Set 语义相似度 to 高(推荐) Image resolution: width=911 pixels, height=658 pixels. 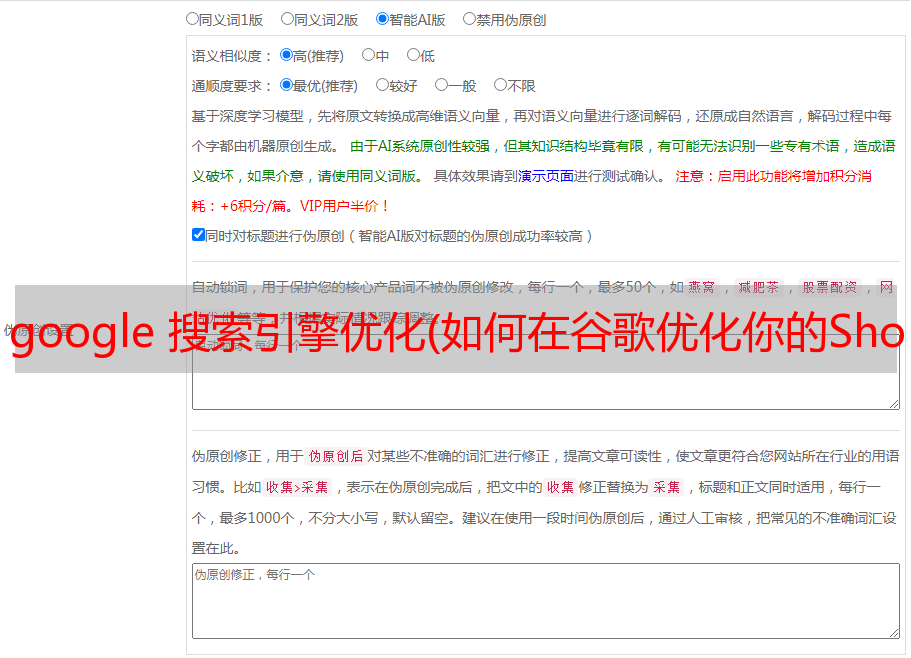(x=286, y=55)
